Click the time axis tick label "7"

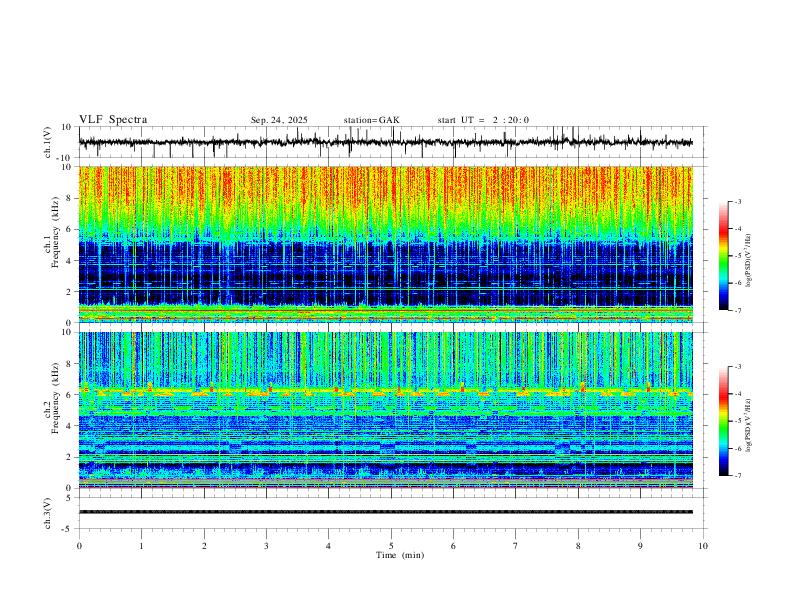pyautogui.click(x=516, y=546)
